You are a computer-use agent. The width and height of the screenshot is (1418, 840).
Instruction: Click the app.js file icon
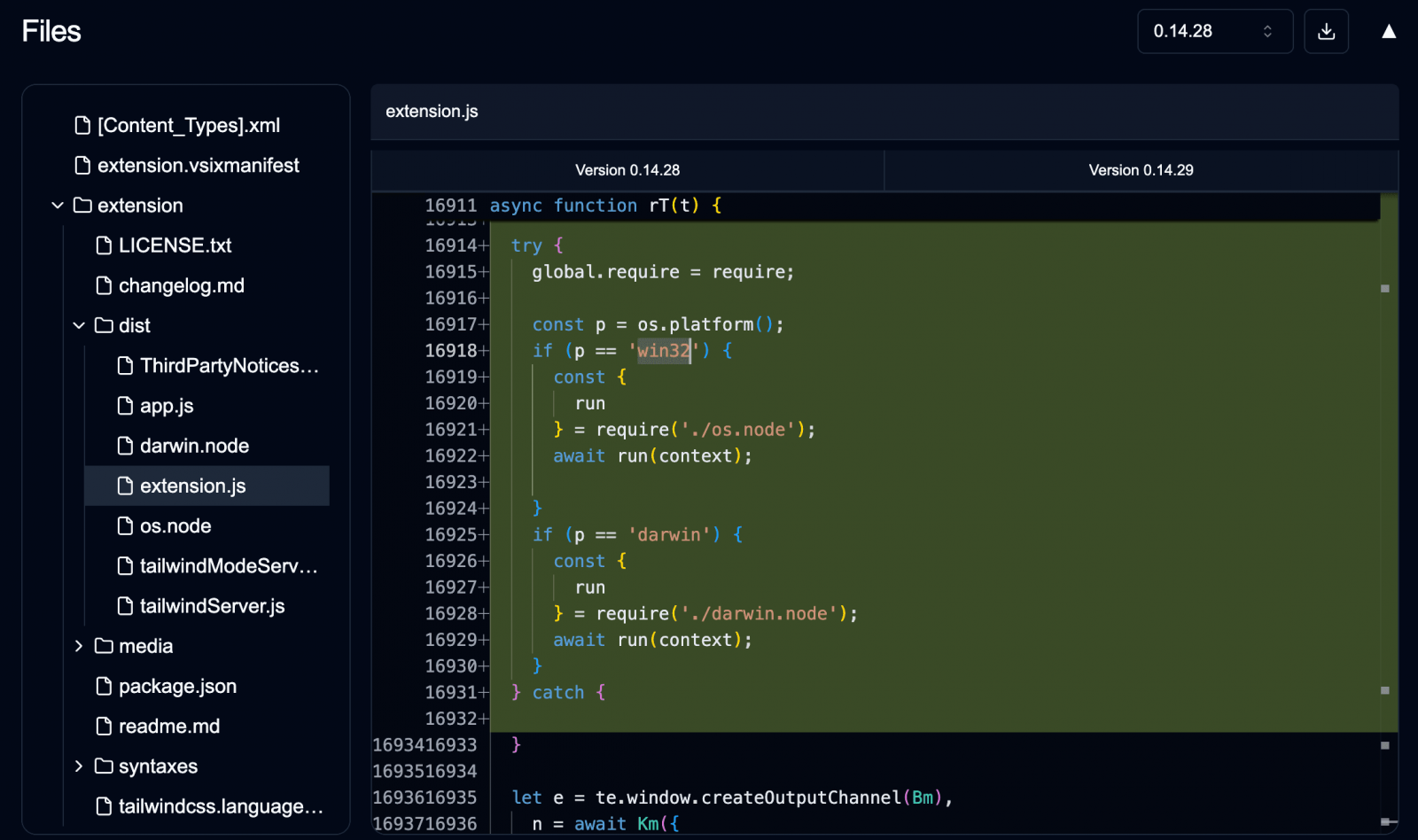tap(125, 406)
